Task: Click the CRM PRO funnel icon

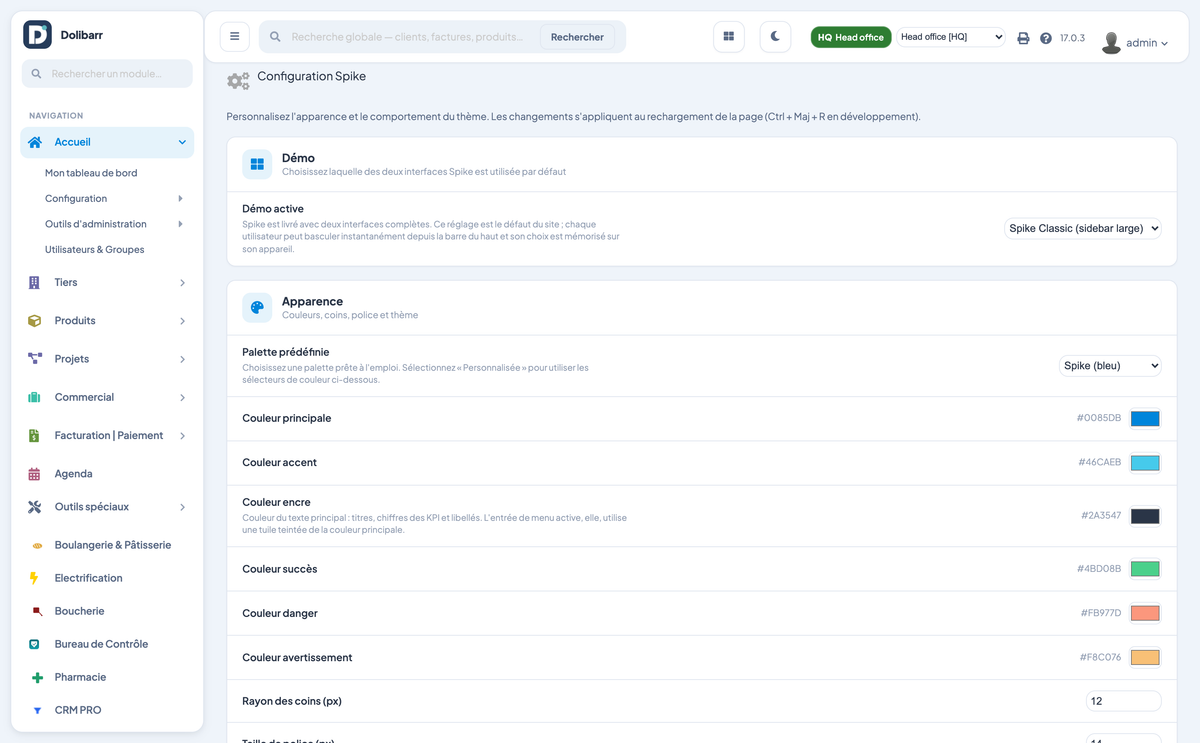Action: (37, 711)
